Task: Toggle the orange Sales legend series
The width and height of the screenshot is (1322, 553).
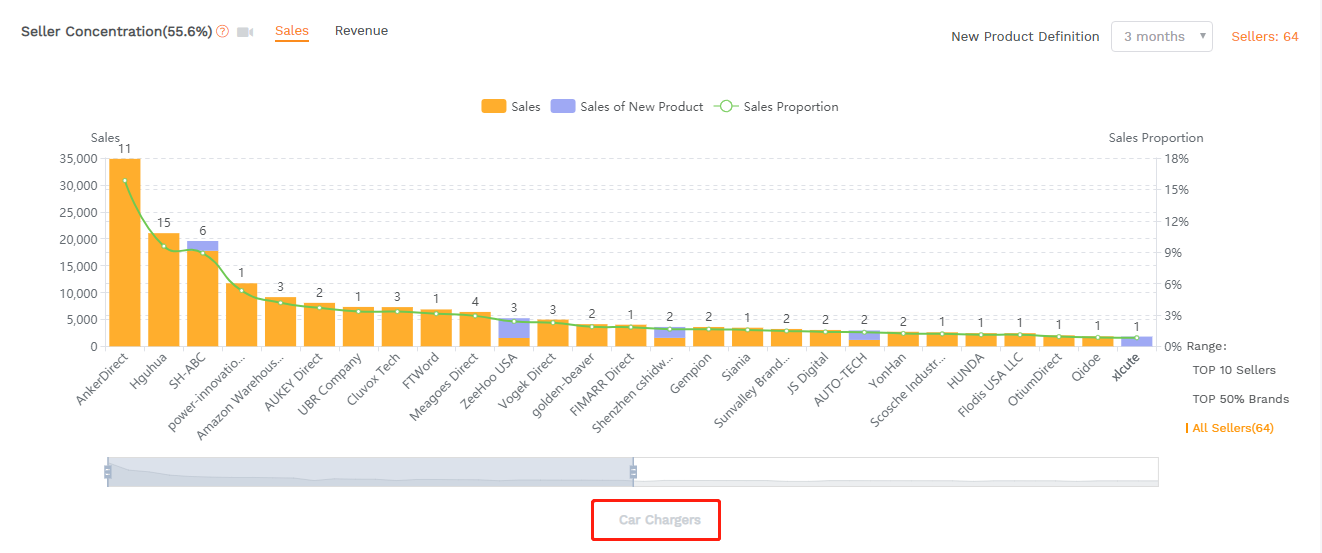Action: 510,107
